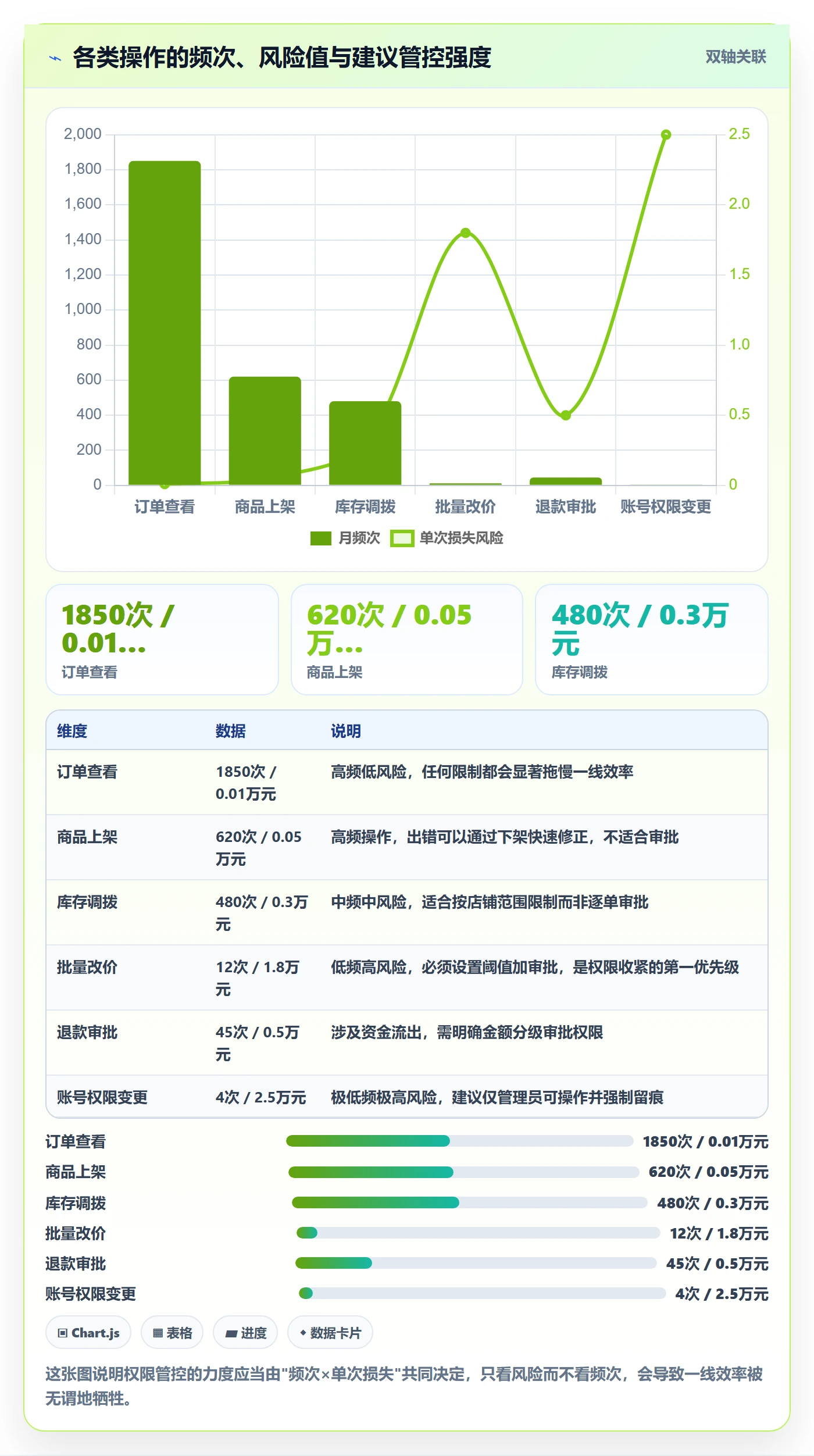The image size is (814, 1456).
Task: Select the 库存调拨 bar in the chart
Action: click(x=365, y=443)
